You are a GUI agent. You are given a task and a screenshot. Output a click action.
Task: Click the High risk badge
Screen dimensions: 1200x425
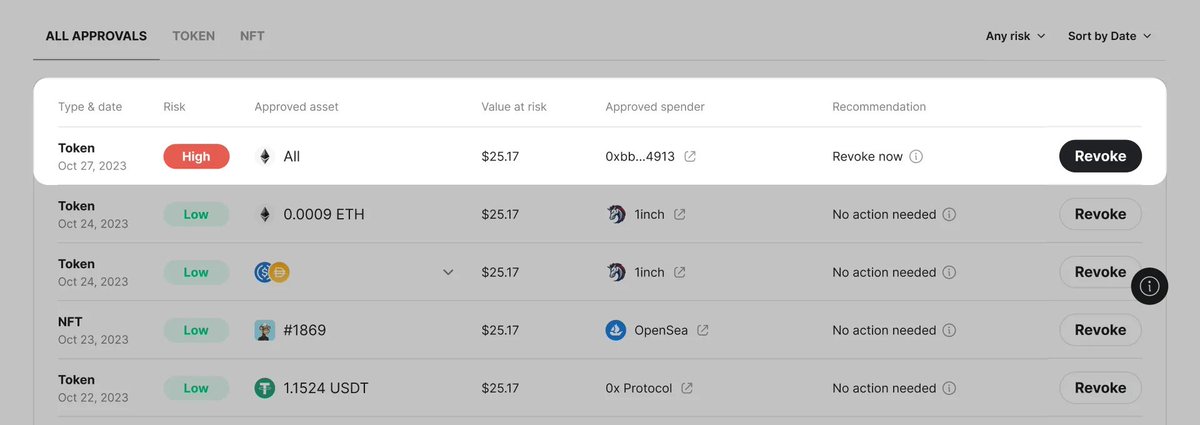pos(196,157)
